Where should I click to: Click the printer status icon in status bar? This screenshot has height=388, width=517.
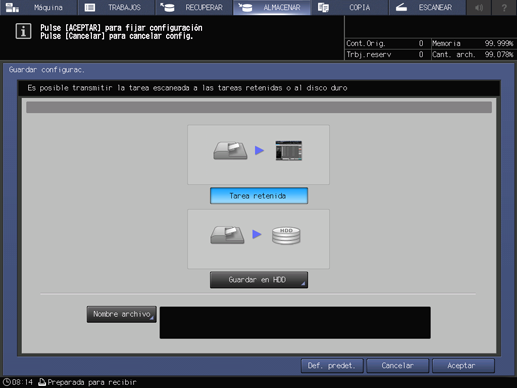tap(42, 382)
